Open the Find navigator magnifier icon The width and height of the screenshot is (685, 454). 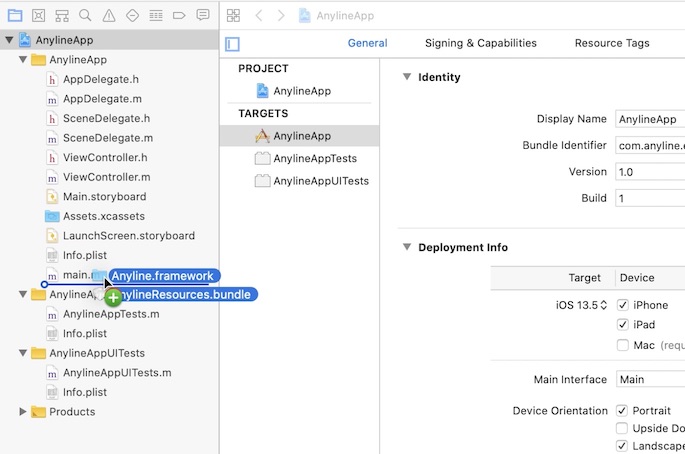tap(85, 15)
